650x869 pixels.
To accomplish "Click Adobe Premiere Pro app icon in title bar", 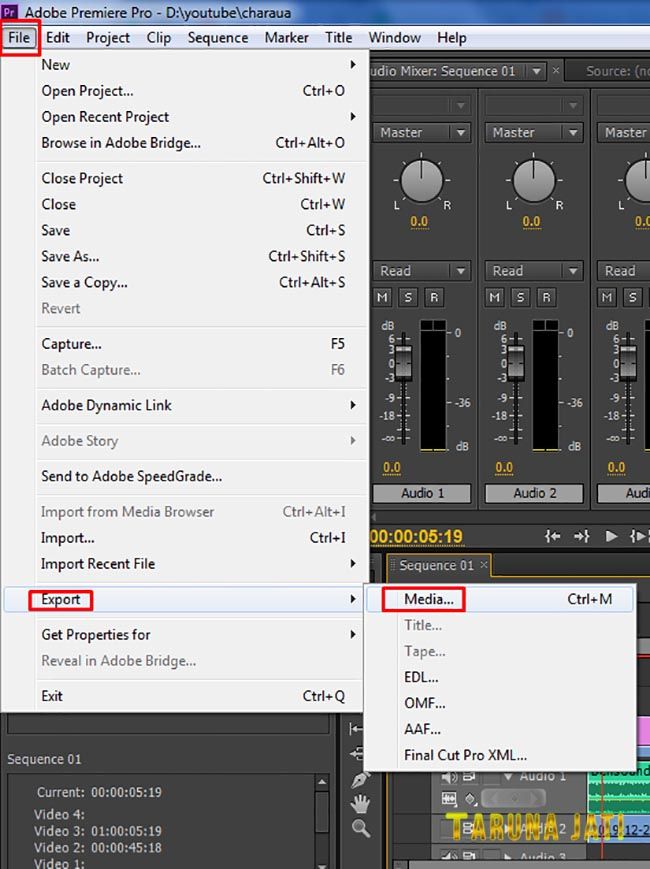I will coord(10,11).
